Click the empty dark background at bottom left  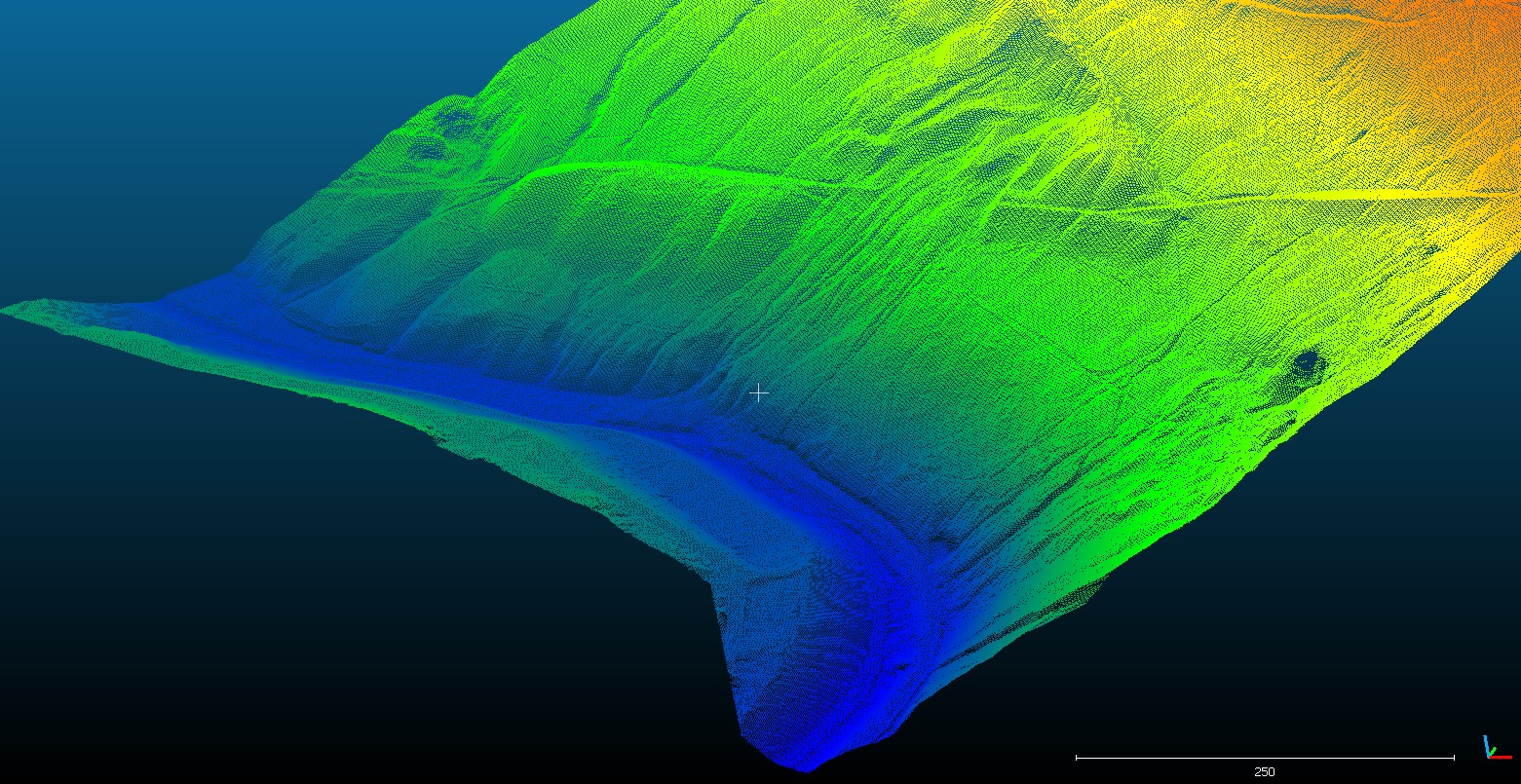[x=244, y=633]
